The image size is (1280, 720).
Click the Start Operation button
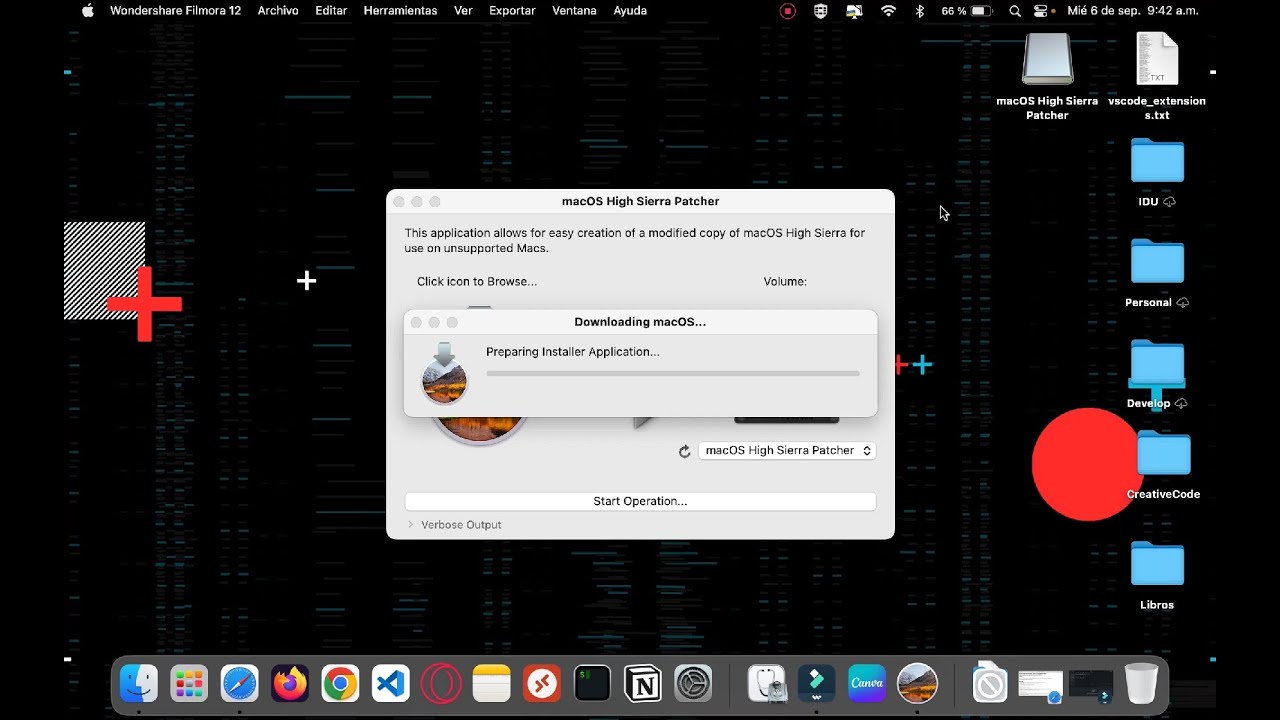click(x=640, y=501)
